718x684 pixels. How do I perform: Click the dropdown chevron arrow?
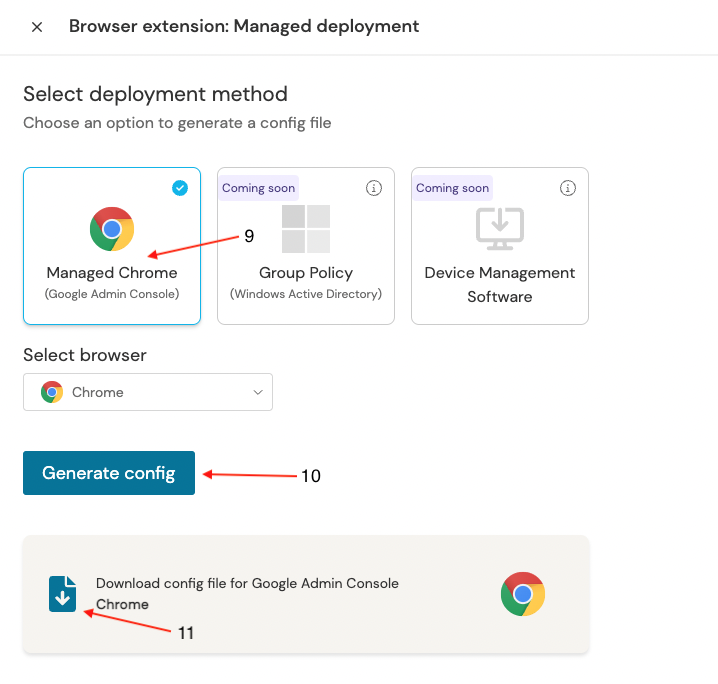click(x=258, y=392)
